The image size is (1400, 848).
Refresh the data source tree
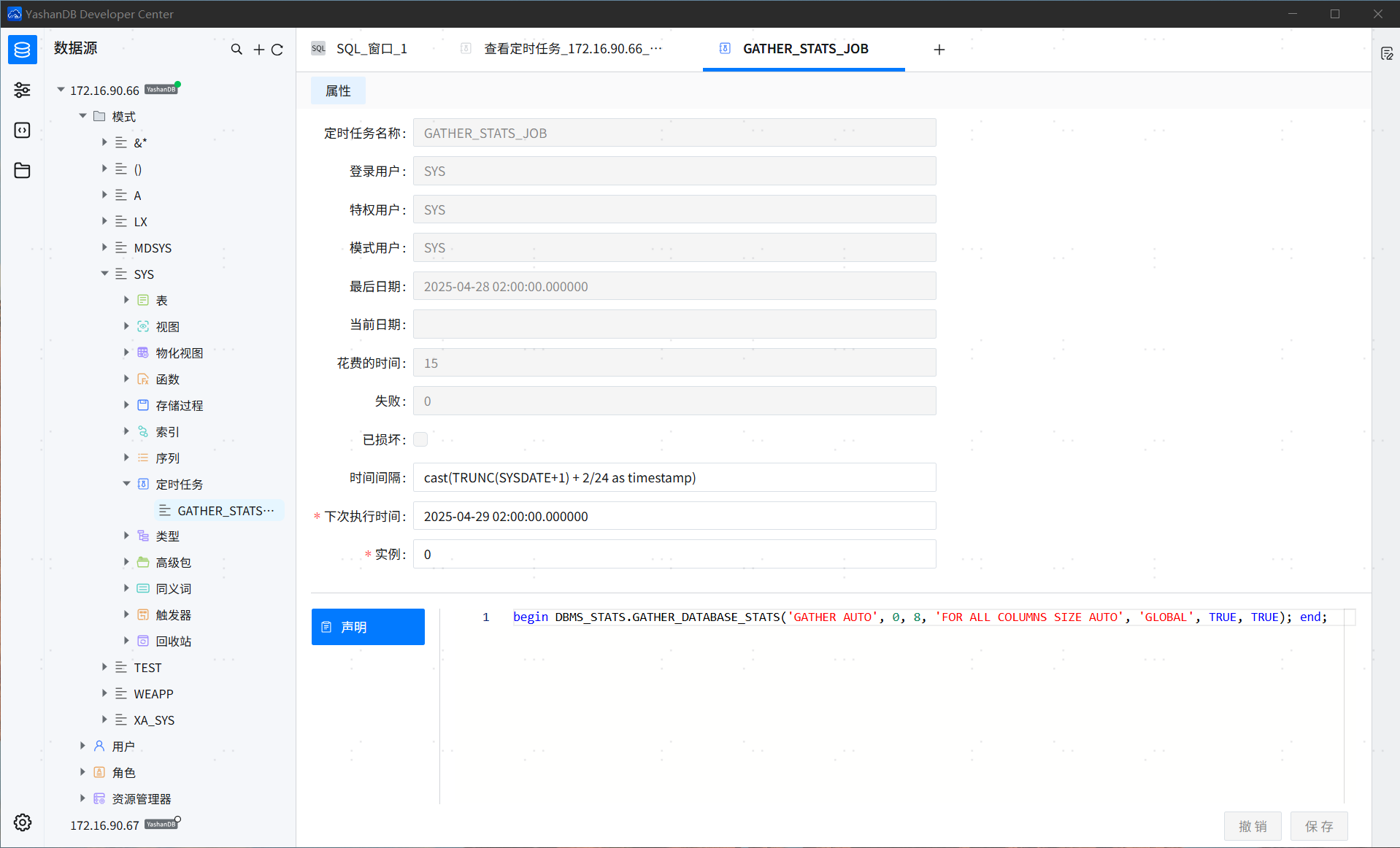[x=277, y=49]
